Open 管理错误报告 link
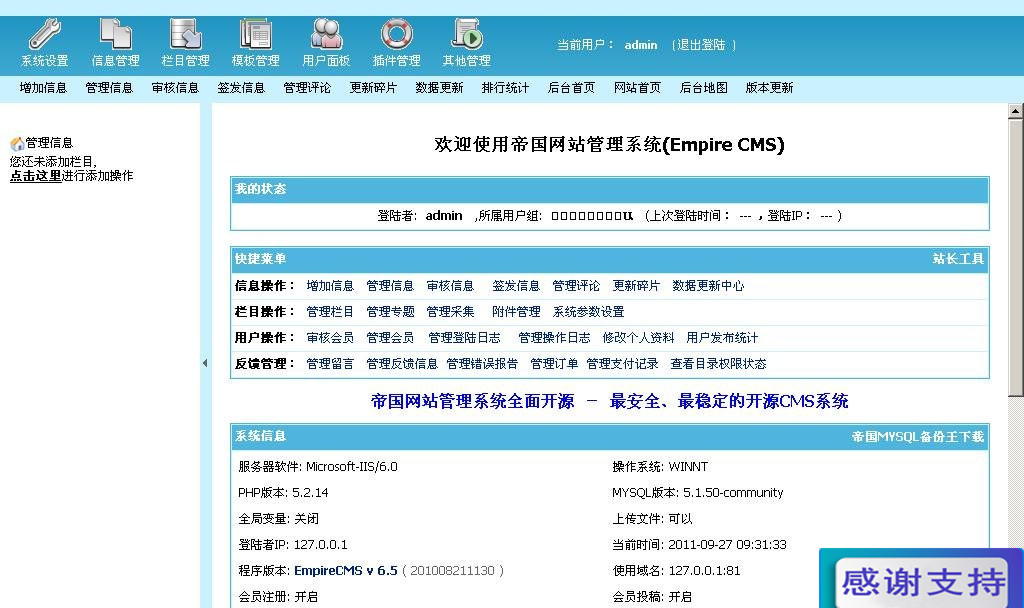1024x608 pixels. pyautogui.click(x=482, y=364)
